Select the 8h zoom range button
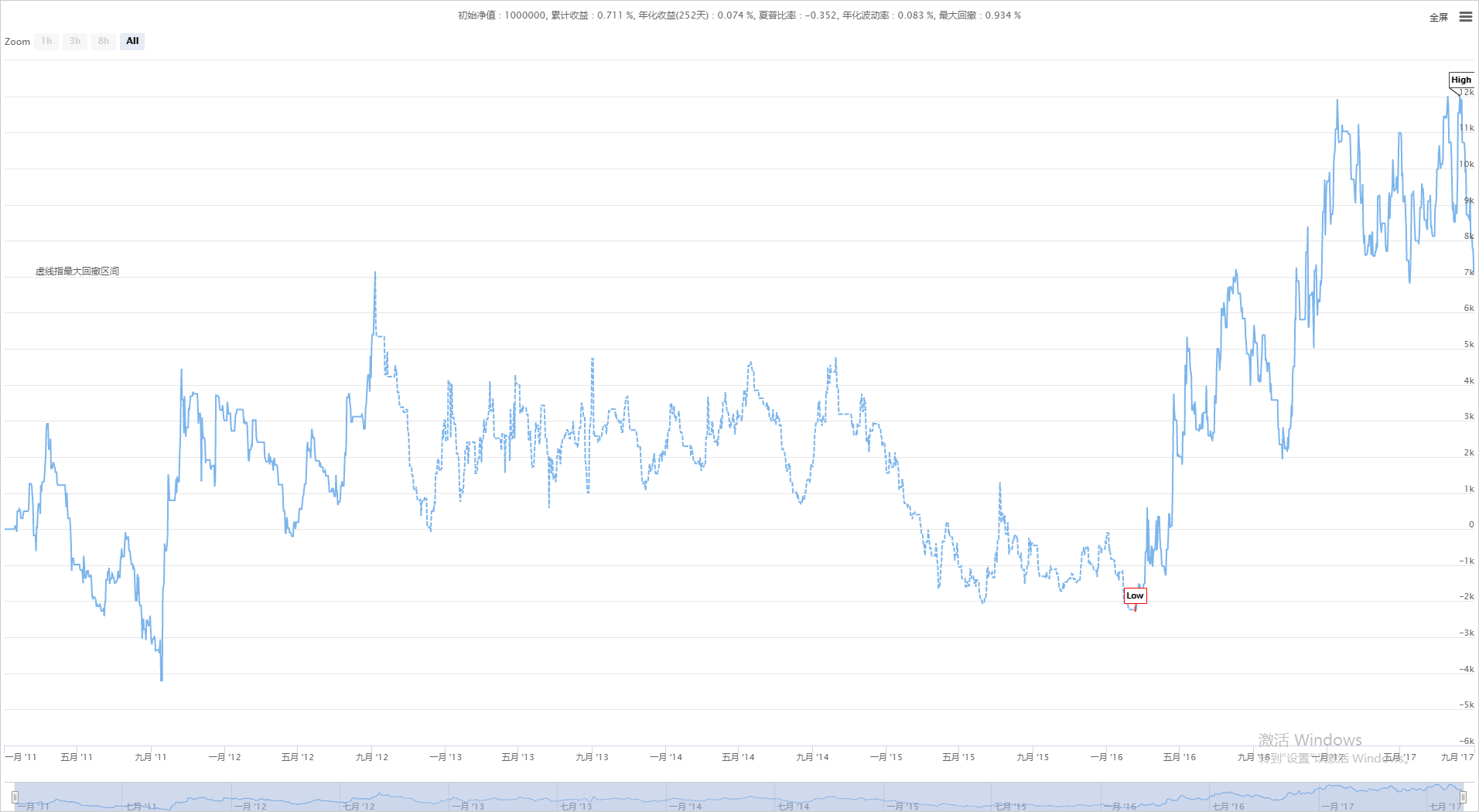The image size is (1479, 812). 104,41
